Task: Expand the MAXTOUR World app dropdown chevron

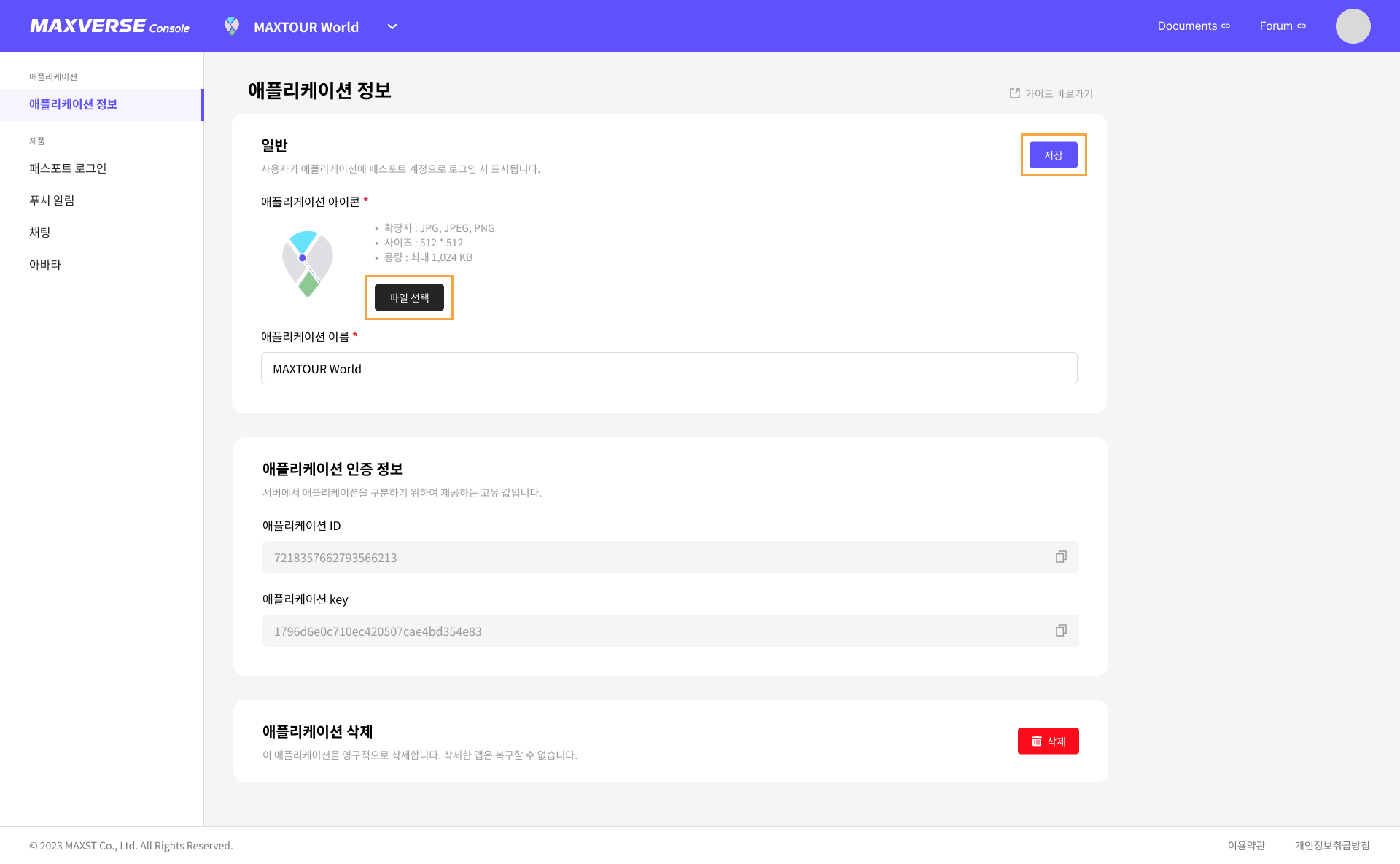Action: tap(392, 27)
